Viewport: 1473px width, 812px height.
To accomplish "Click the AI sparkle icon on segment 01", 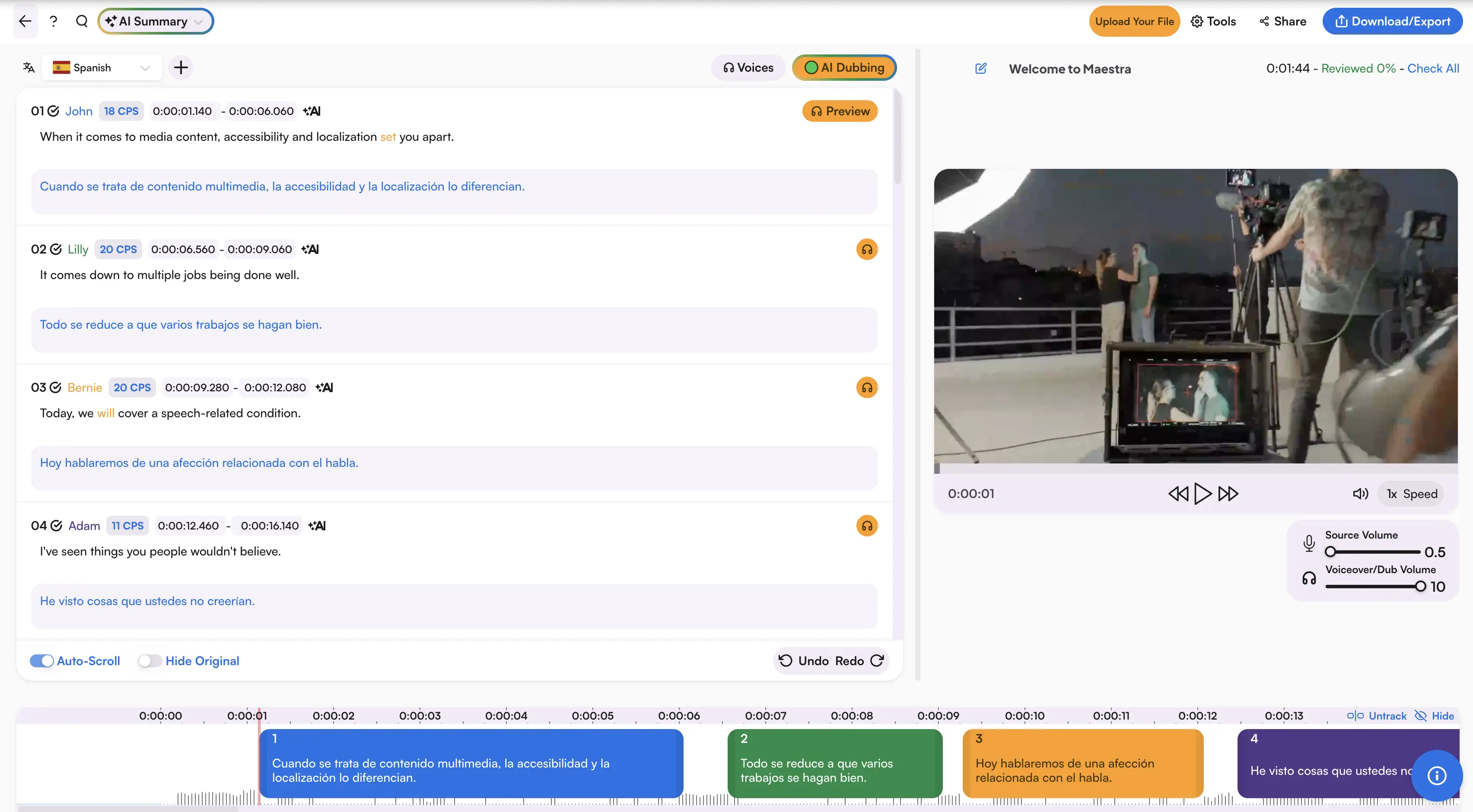I will (312, 111).
